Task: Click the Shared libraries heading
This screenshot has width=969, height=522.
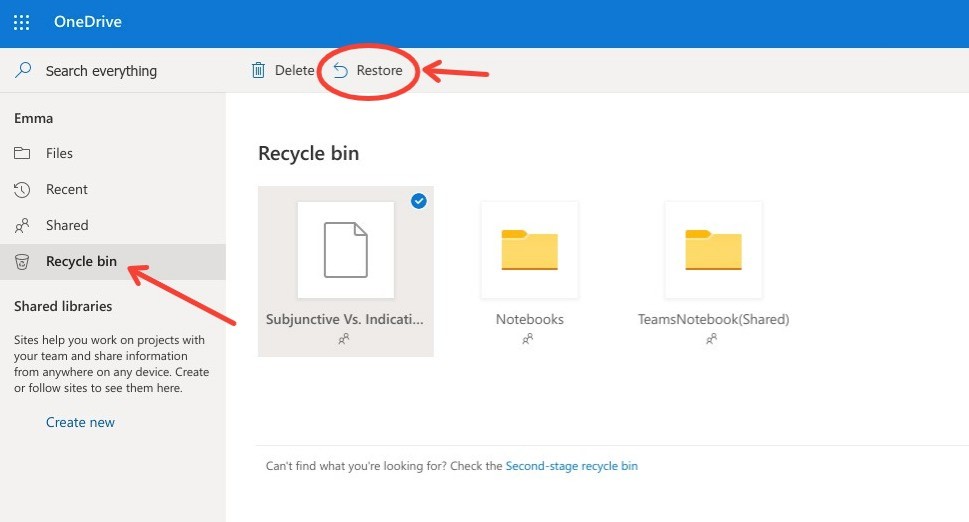Action: coord(63,306)
